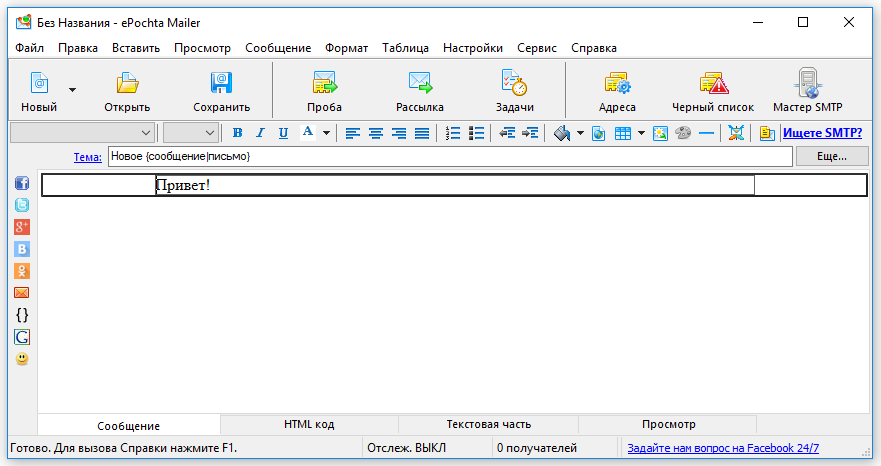Click the paint bucket fill color icon
Image resolution: width=881 pixels, height=466 pixels.
(x=562, y=133)
